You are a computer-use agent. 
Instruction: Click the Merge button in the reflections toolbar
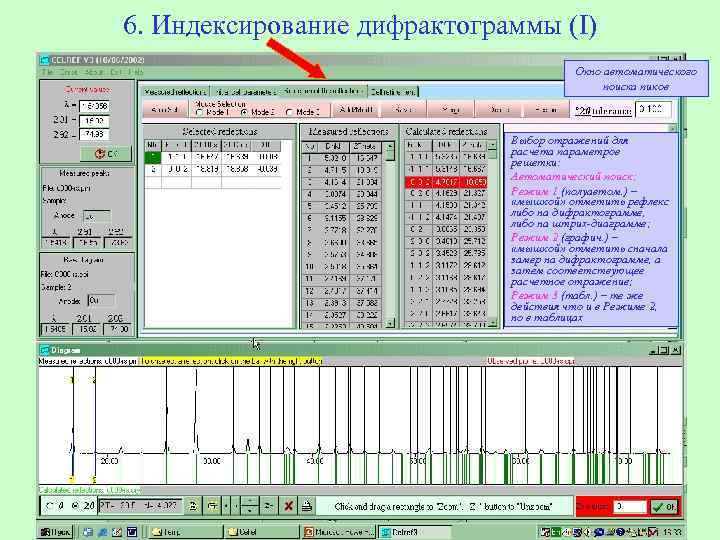click(x=451, y=110)
